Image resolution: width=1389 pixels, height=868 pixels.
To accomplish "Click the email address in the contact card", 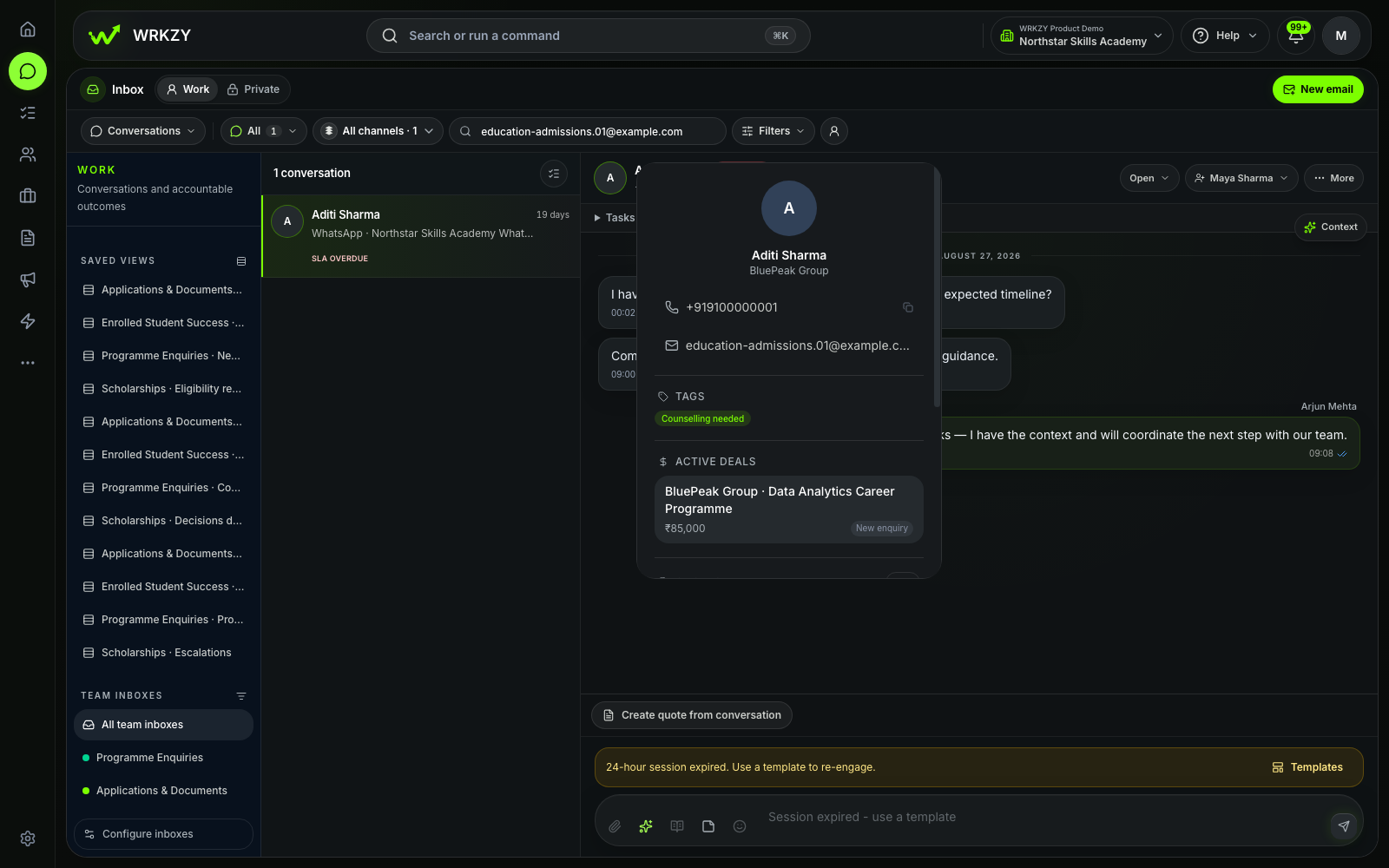I will (x=798, y=345).
